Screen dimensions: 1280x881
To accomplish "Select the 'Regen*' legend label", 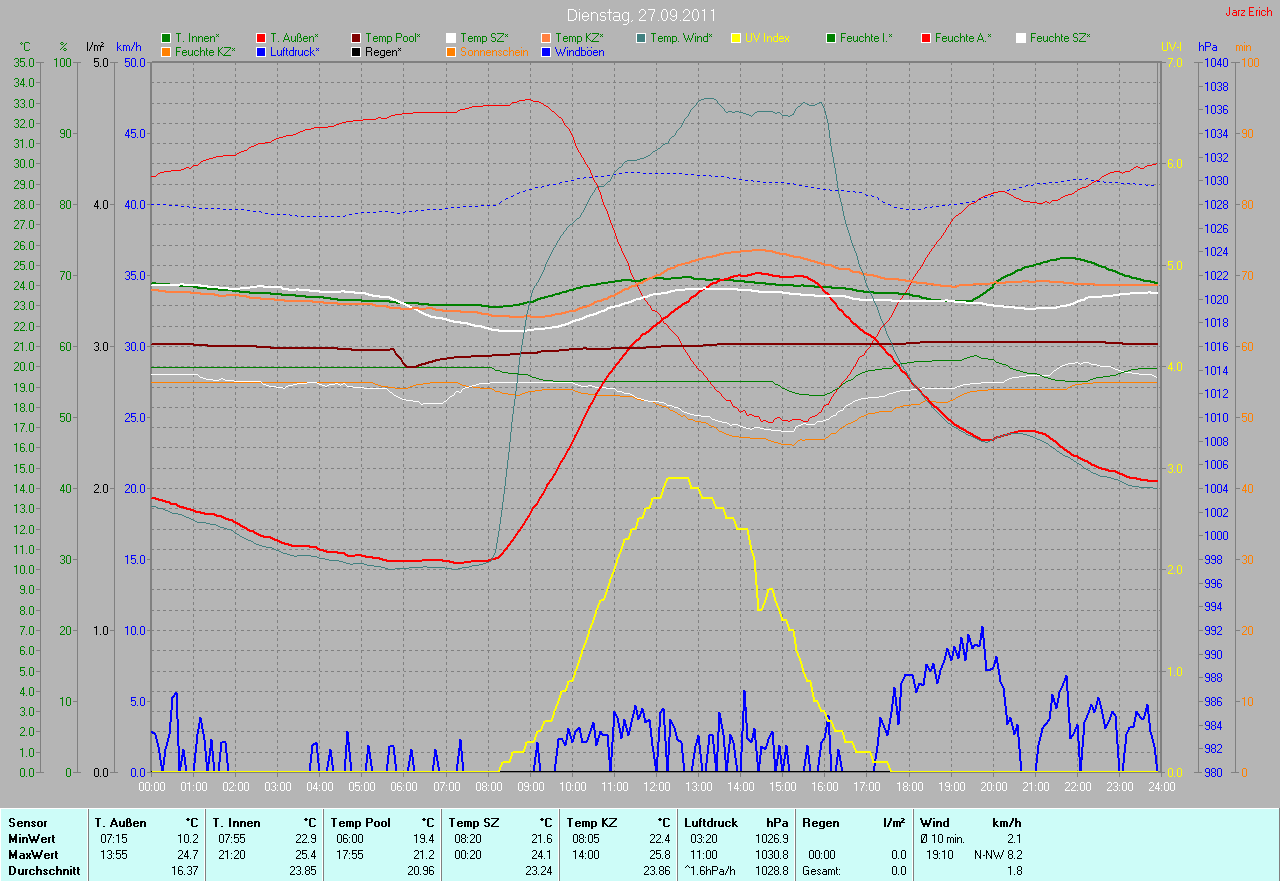I will point(383,51).
